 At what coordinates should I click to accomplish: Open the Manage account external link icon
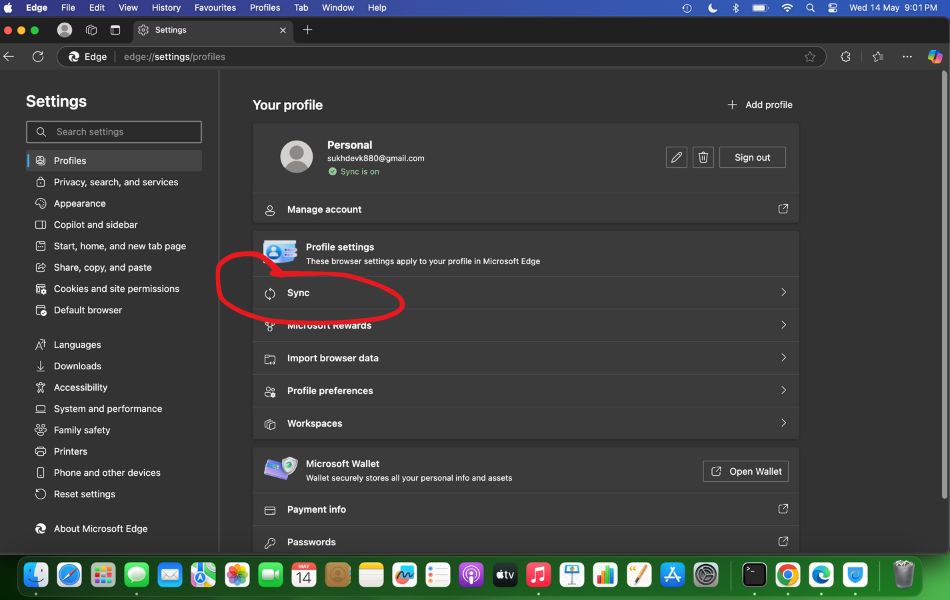pyautogui.click(x=783, y=209)
